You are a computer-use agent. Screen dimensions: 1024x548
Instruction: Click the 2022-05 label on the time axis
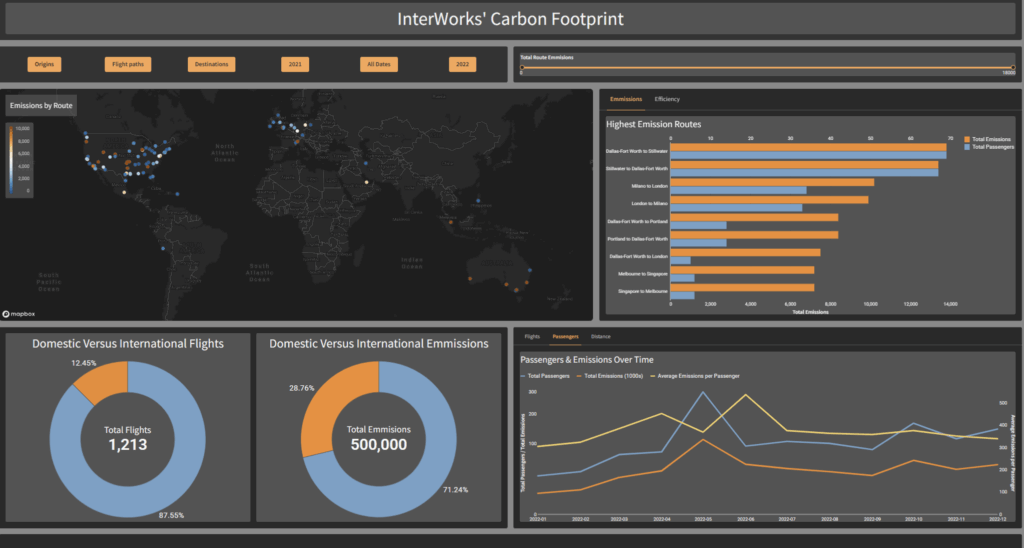click(703, 520)
